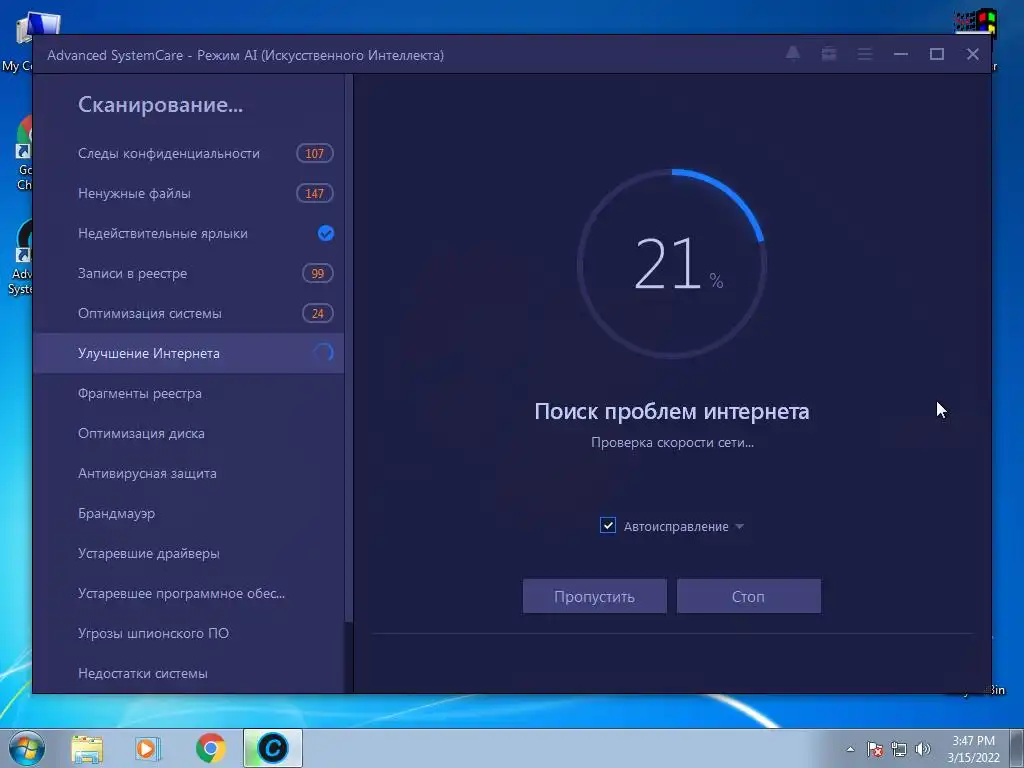Select Устаревшие драйверы item
The width and height of the screenshot is (1024, 768).
pos(188,553)
